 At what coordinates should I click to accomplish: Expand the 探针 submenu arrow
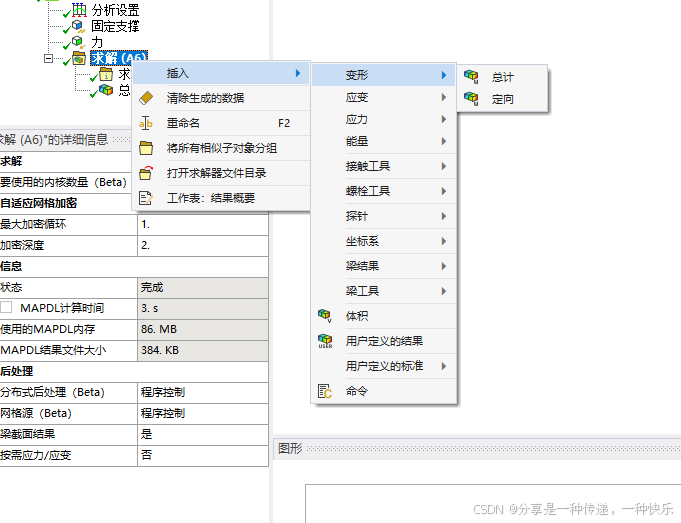[444, 216]
